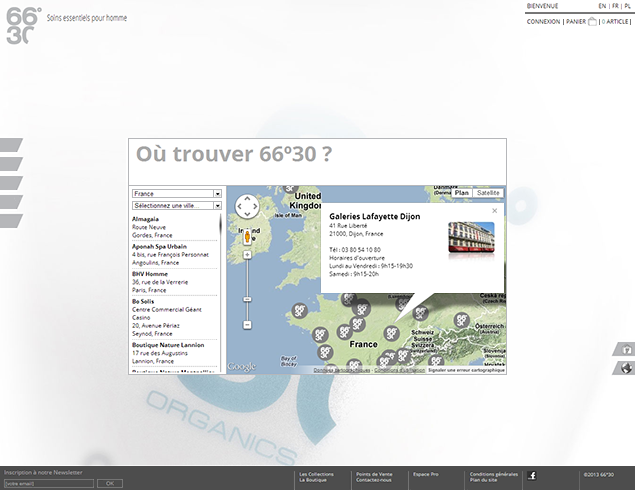Open 'Contactez-nous' footer link
The width and height of the screenshot is (635, 490).
click(x=374, y=480)
